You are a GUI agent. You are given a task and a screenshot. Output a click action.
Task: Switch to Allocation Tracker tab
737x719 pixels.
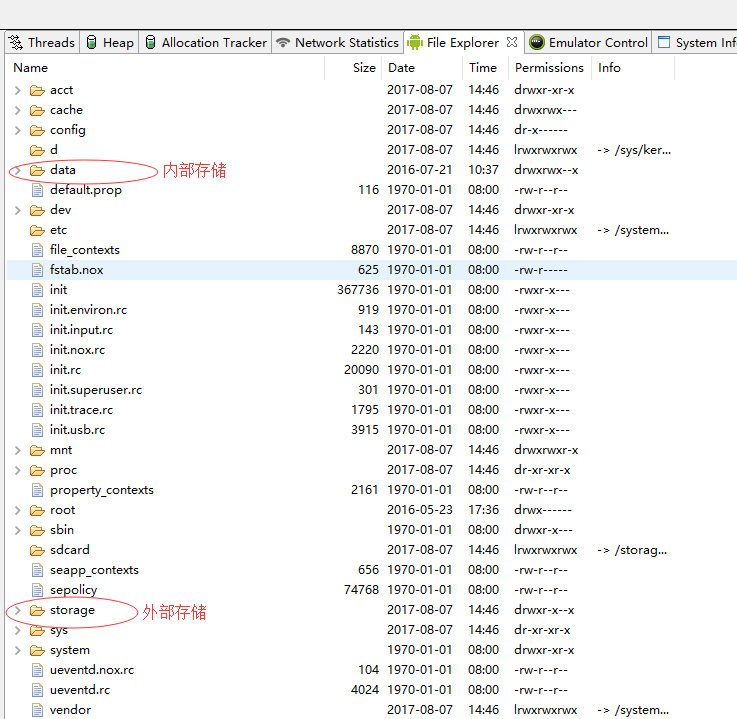click(205, 43)
